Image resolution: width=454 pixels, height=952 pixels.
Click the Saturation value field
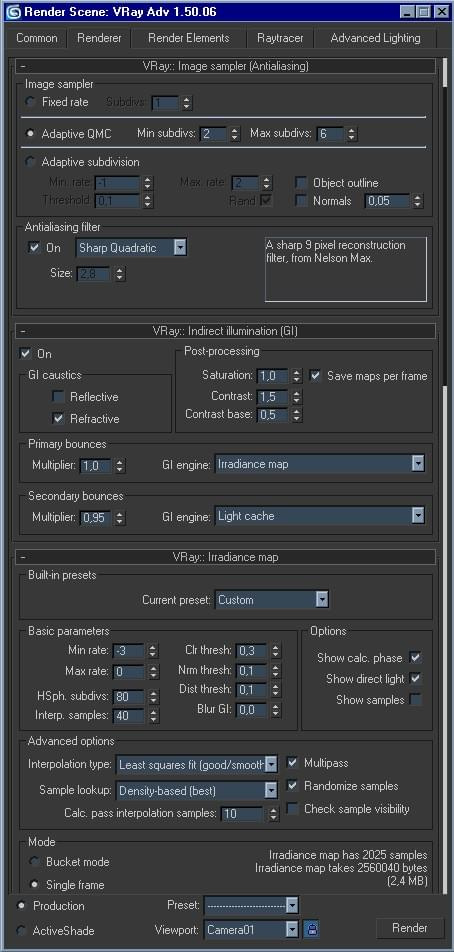[x=273, y=376]
